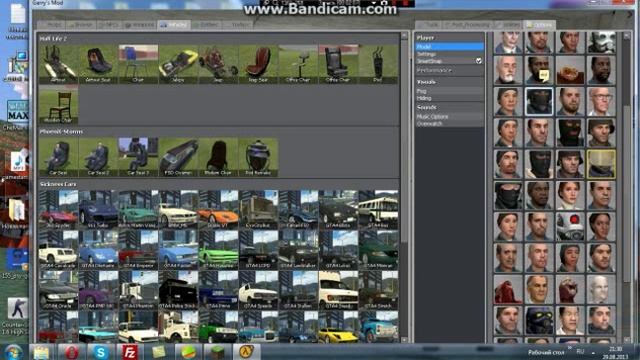Image resolution: width=640 pixels, height=360 pixels.
Task: Spawn the Jeep vehicle
Action: pyautogui.click(x=218, y=64)
